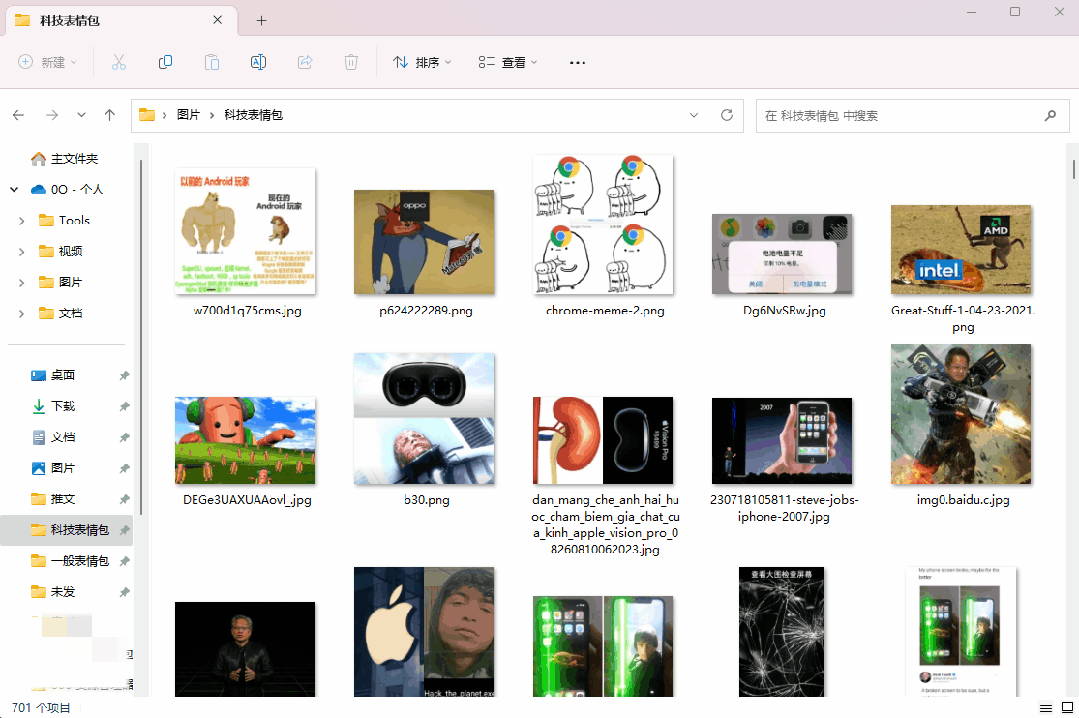The height and width of the screenshot is (718, 1079).
Task: Unpin 桌面 from quick access
Action: (x=125, y=375)
